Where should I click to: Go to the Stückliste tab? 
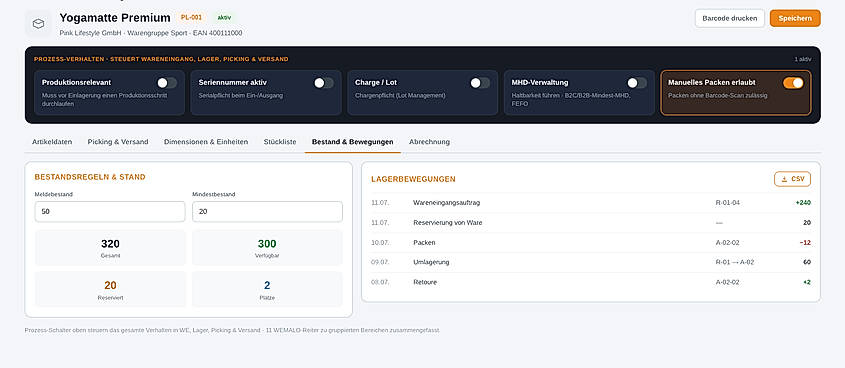tap(280, 142)
